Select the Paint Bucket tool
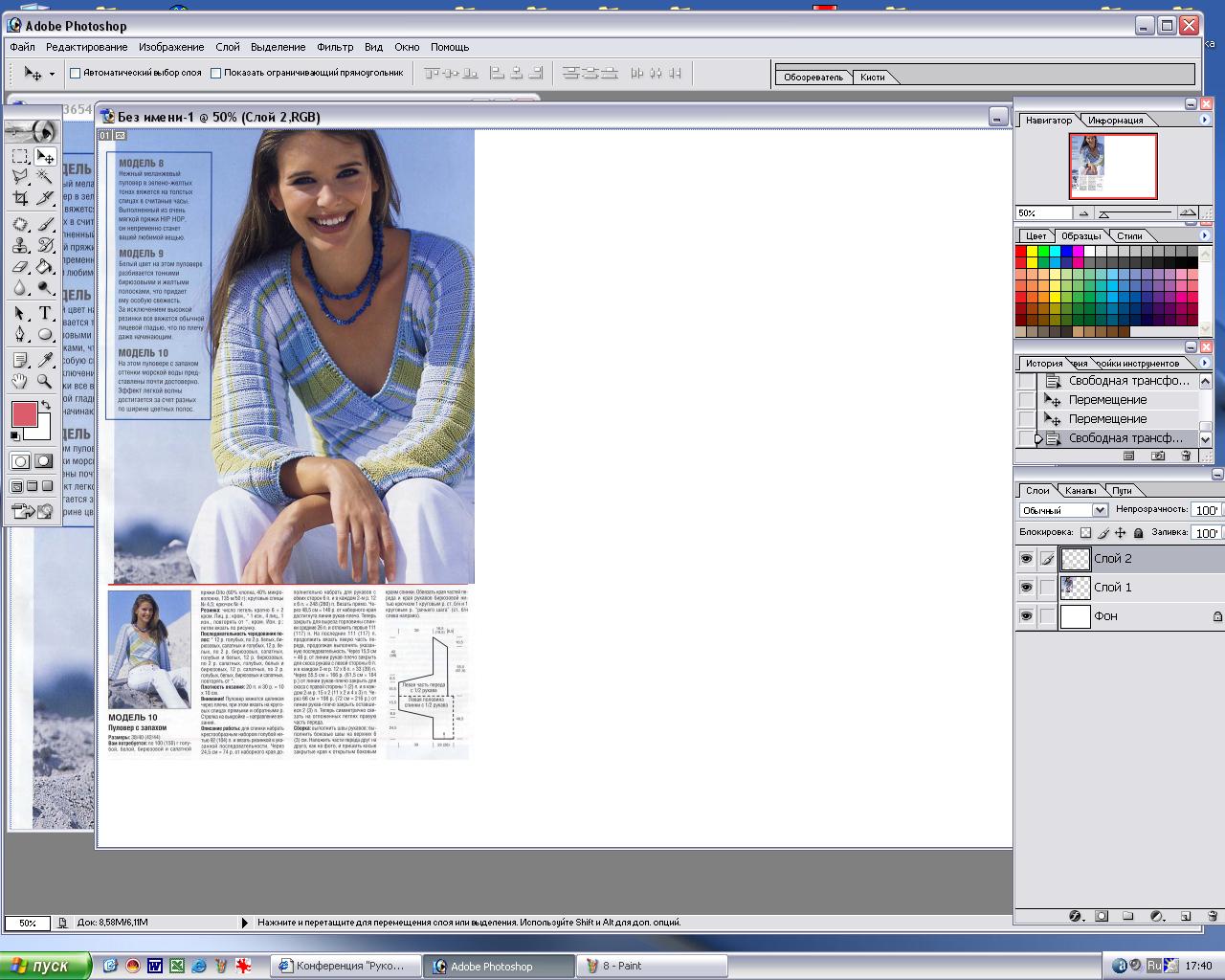This screenshot has height=980, width=1225. (45, 266)
